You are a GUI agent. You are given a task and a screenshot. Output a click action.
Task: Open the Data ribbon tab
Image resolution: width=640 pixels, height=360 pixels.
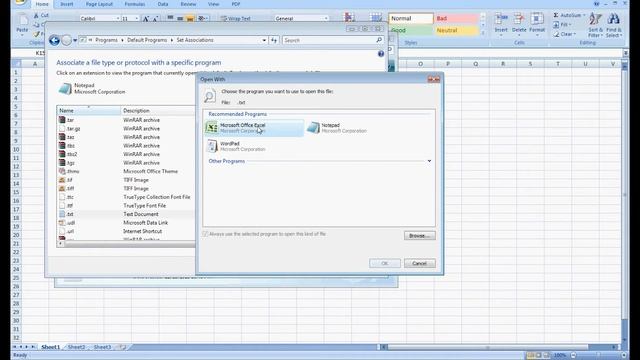163,4
